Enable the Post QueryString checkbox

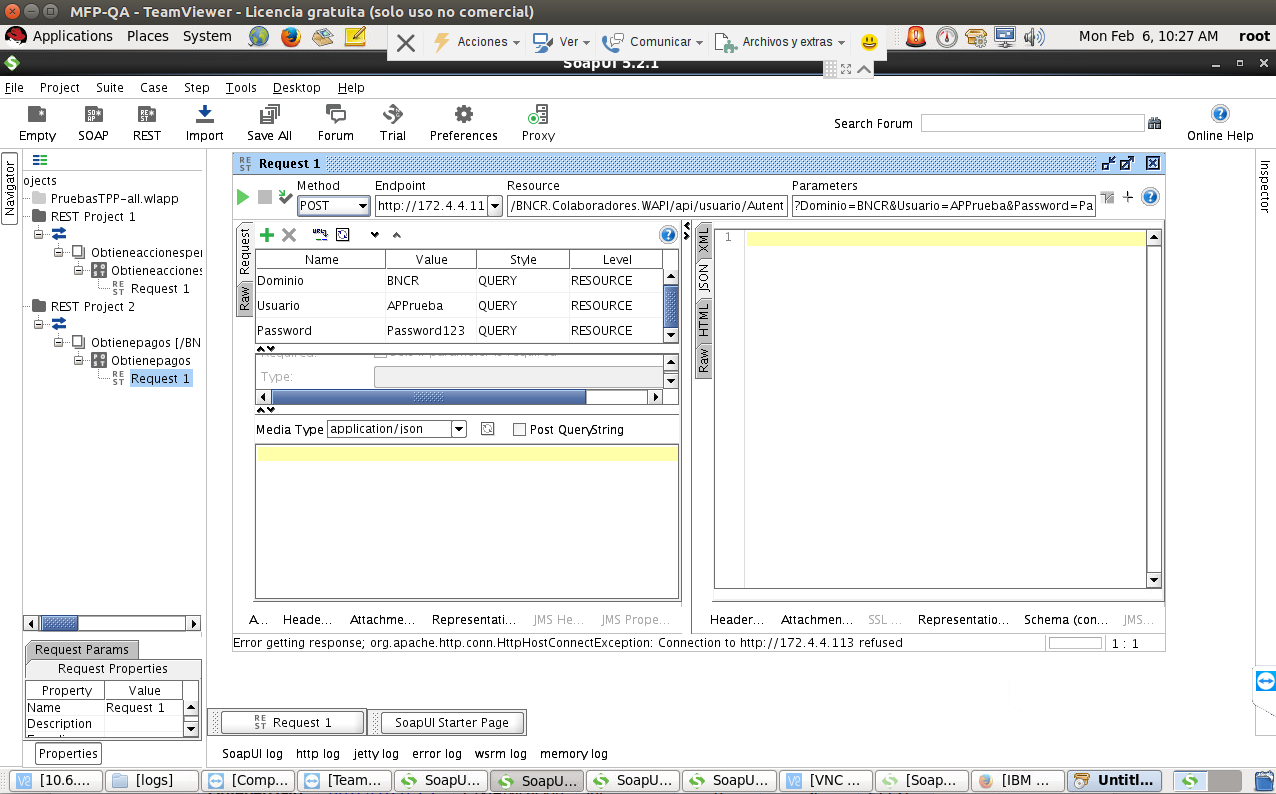coord(519,430)
